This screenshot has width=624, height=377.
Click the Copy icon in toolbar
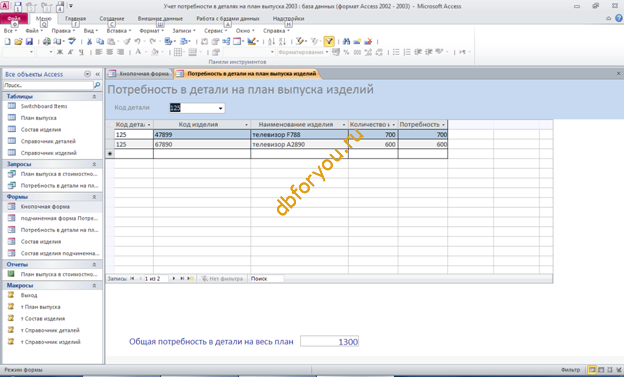[x=100, y=41]
